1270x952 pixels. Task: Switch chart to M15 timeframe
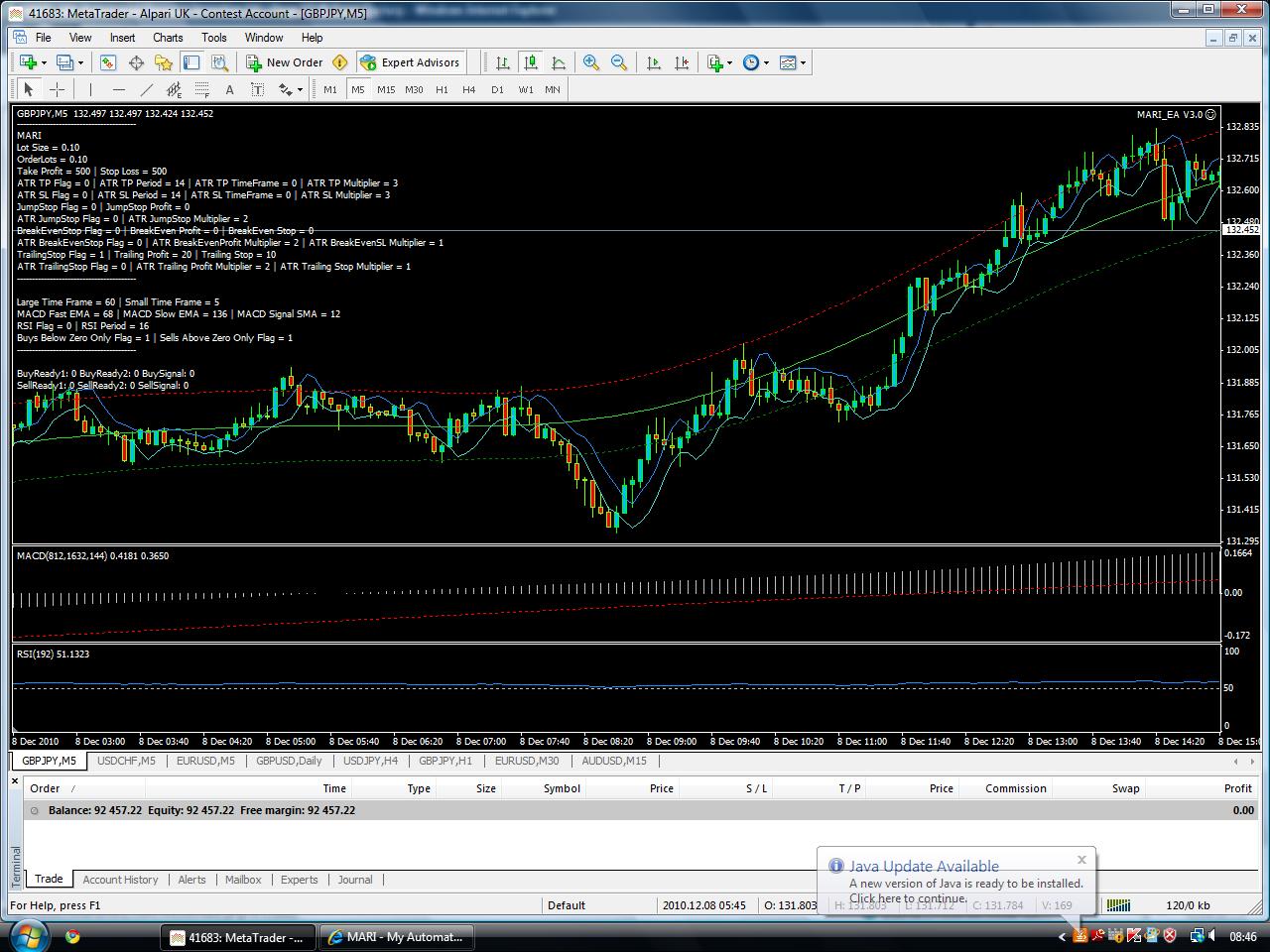pyautogui.click(x=386, y=89)
